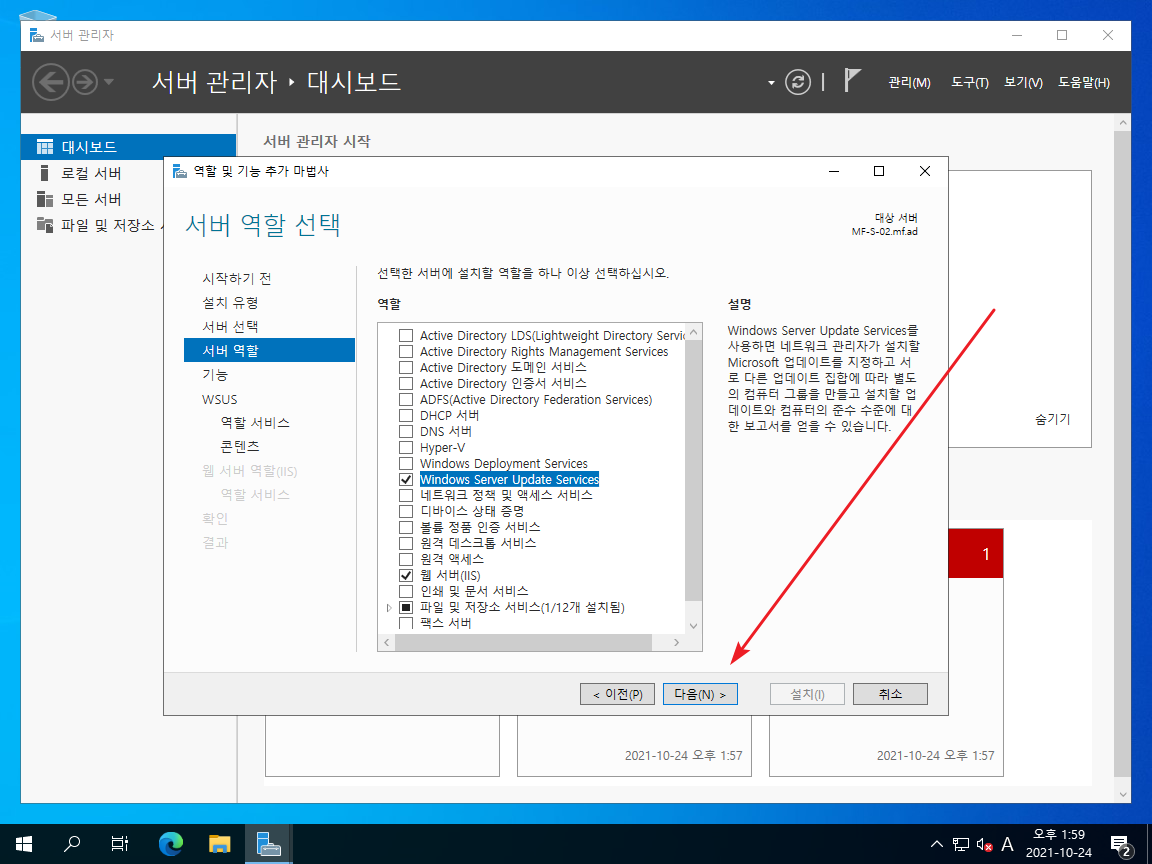Open the navigation history dropdown arrow
Viewport: 1152px width, 864px height.
109,82
